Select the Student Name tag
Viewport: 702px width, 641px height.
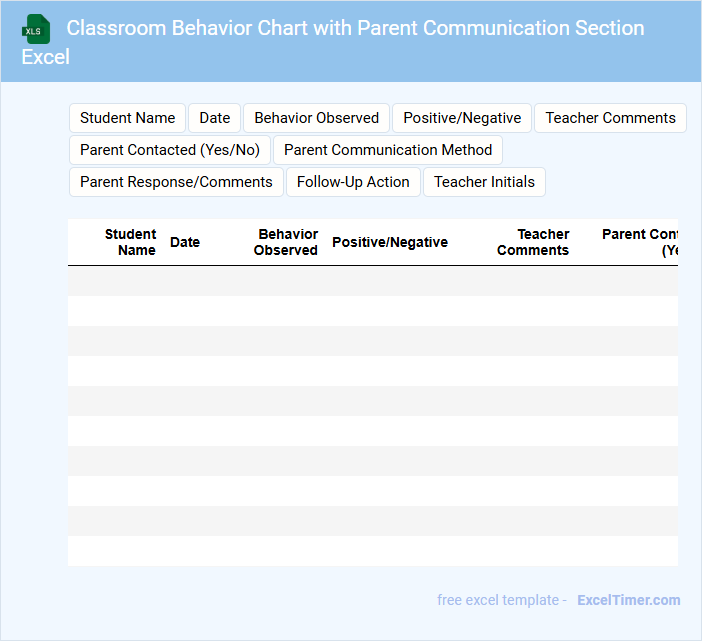tap(127, 118)
